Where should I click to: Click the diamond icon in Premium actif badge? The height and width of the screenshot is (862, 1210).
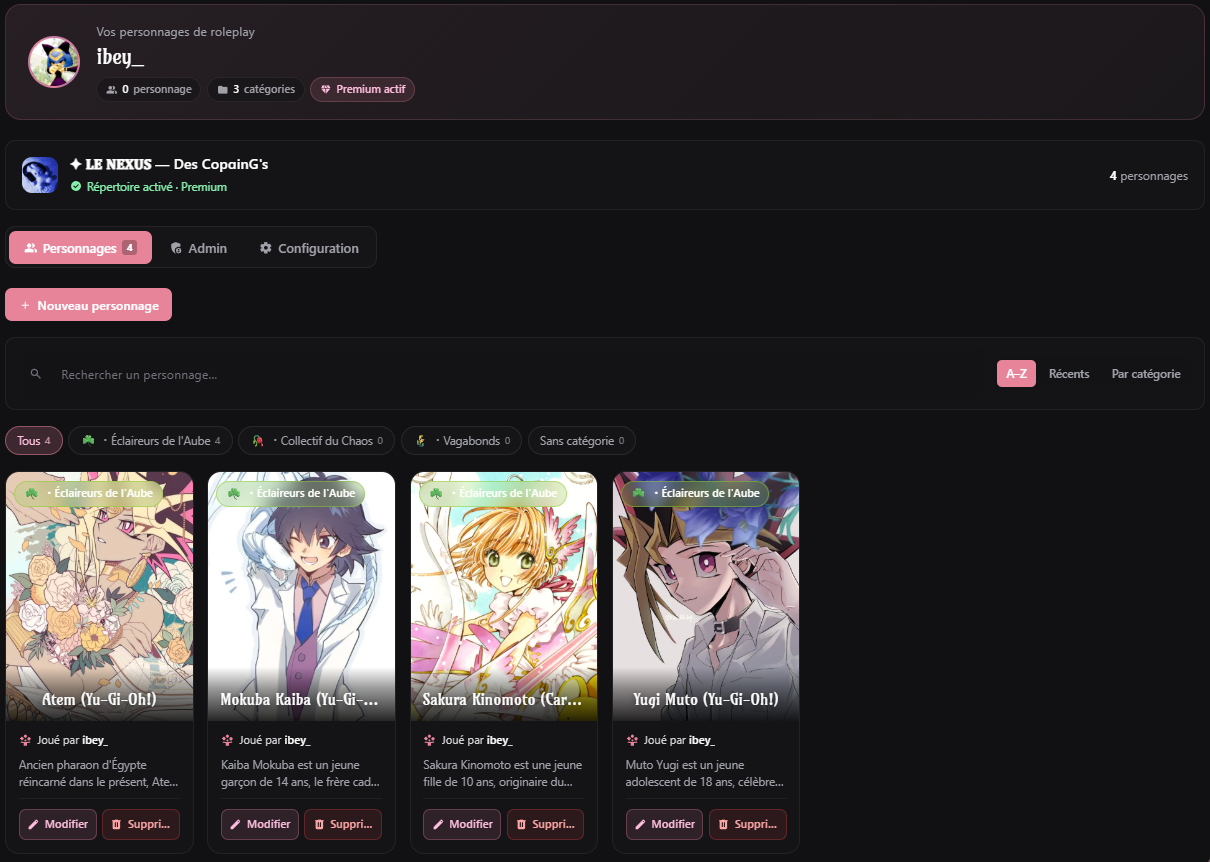pos(325,89)
